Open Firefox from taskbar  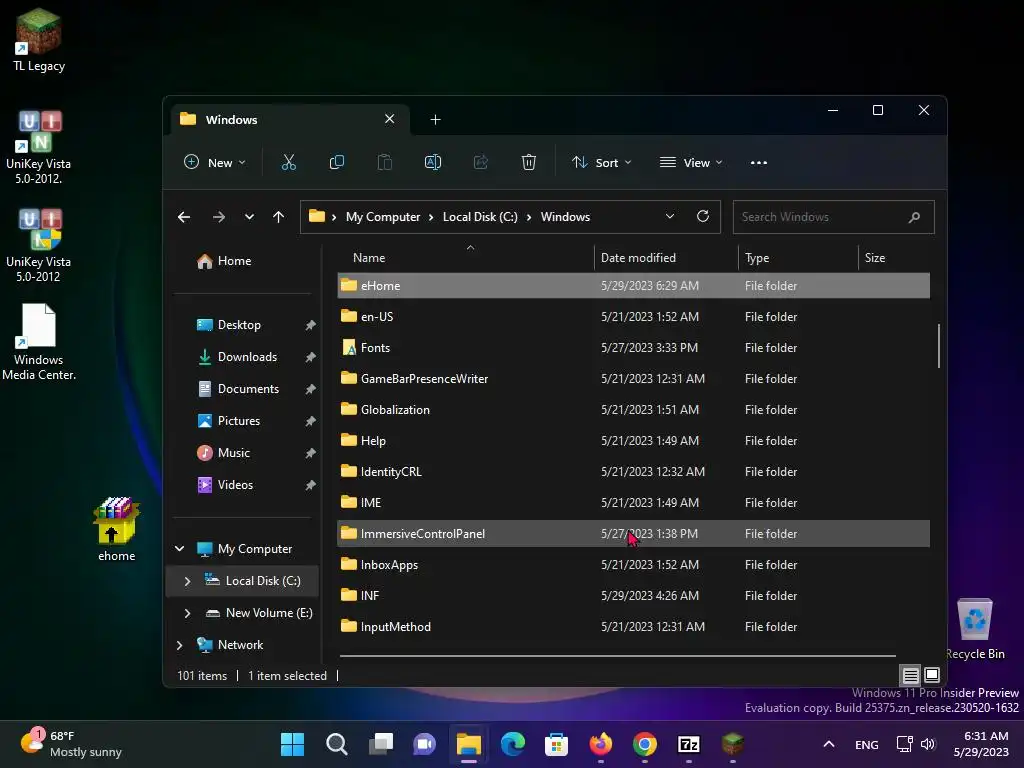[601, 744]
